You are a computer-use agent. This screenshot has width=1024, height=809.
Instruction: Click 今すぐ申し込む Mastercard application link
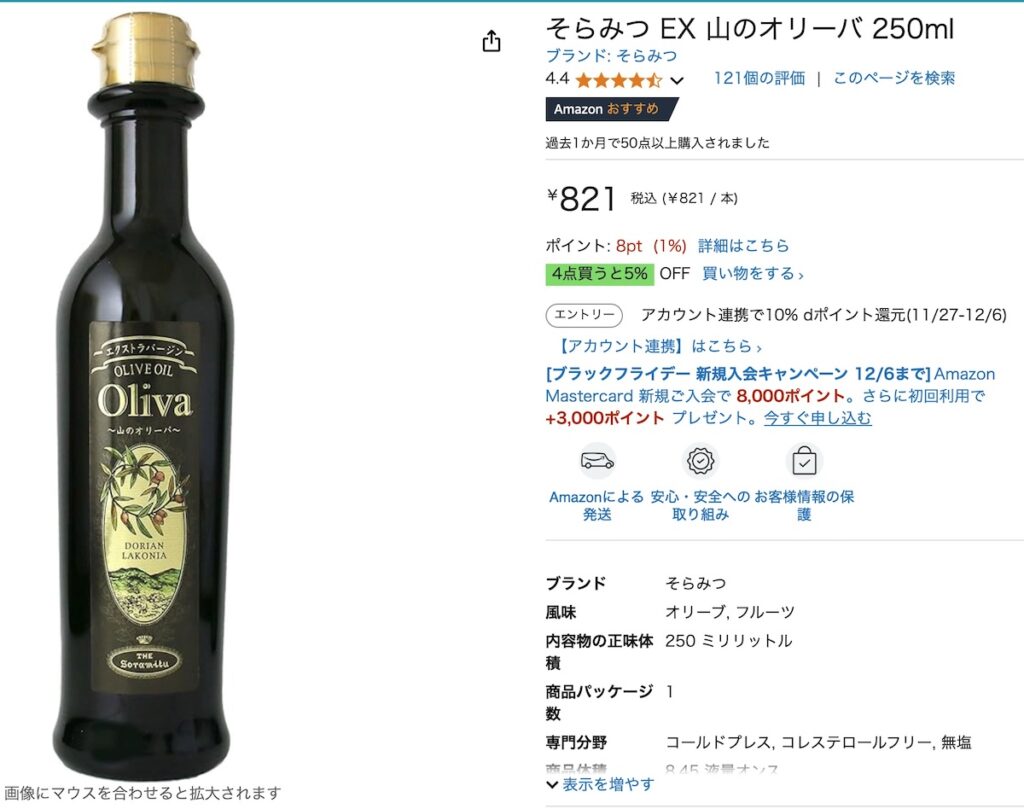click(817, 418)
